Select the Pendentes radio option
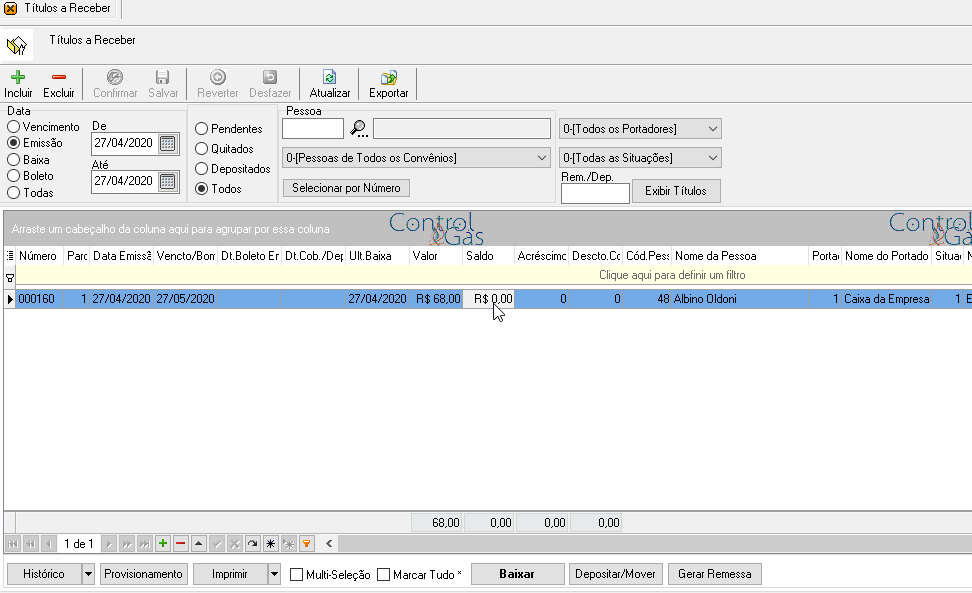The image size is (972, 593). click(201, 129)
